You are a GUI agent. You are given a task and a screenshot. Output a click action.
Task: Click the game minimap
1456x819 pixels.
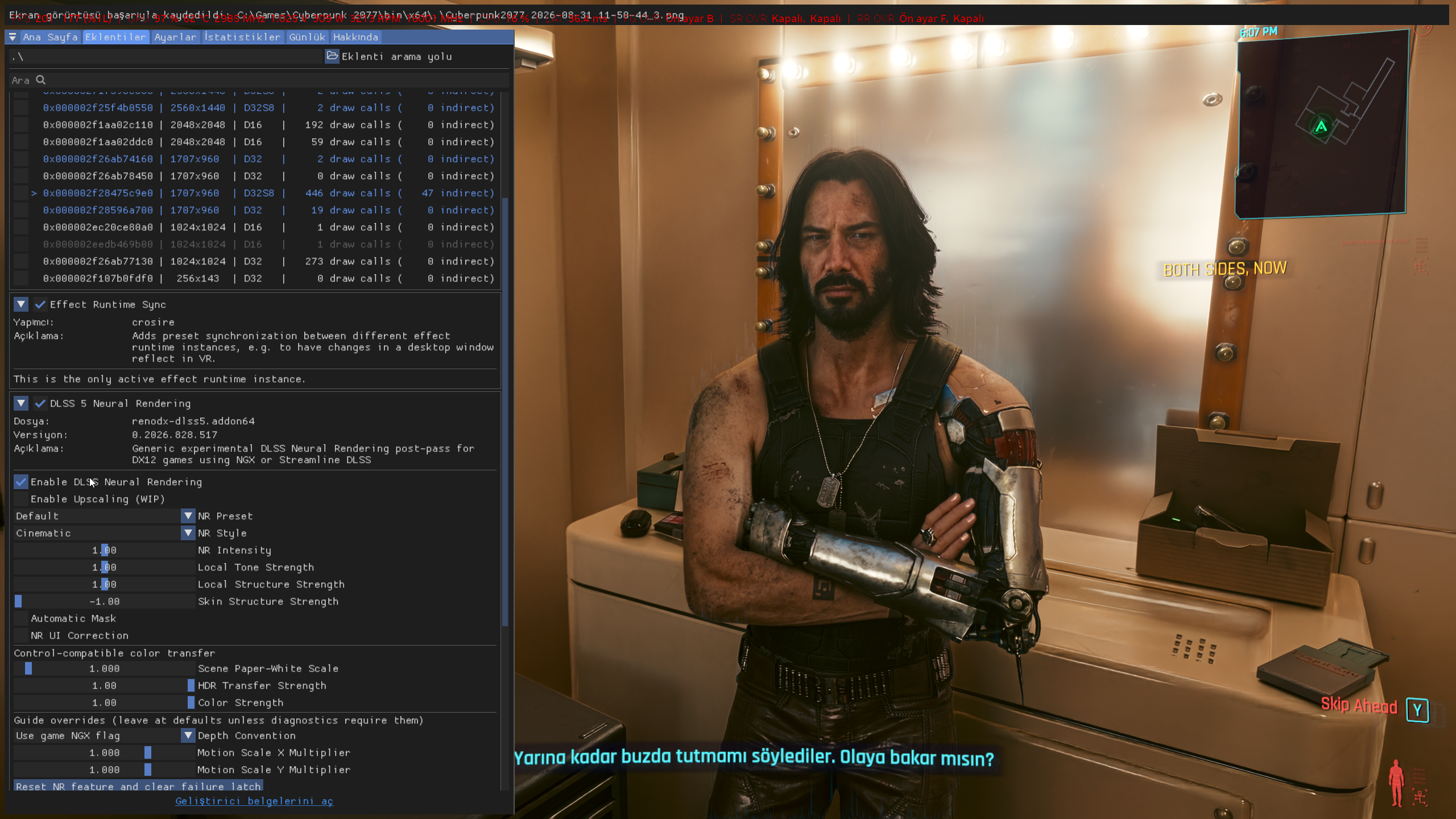pos(1321,125)
